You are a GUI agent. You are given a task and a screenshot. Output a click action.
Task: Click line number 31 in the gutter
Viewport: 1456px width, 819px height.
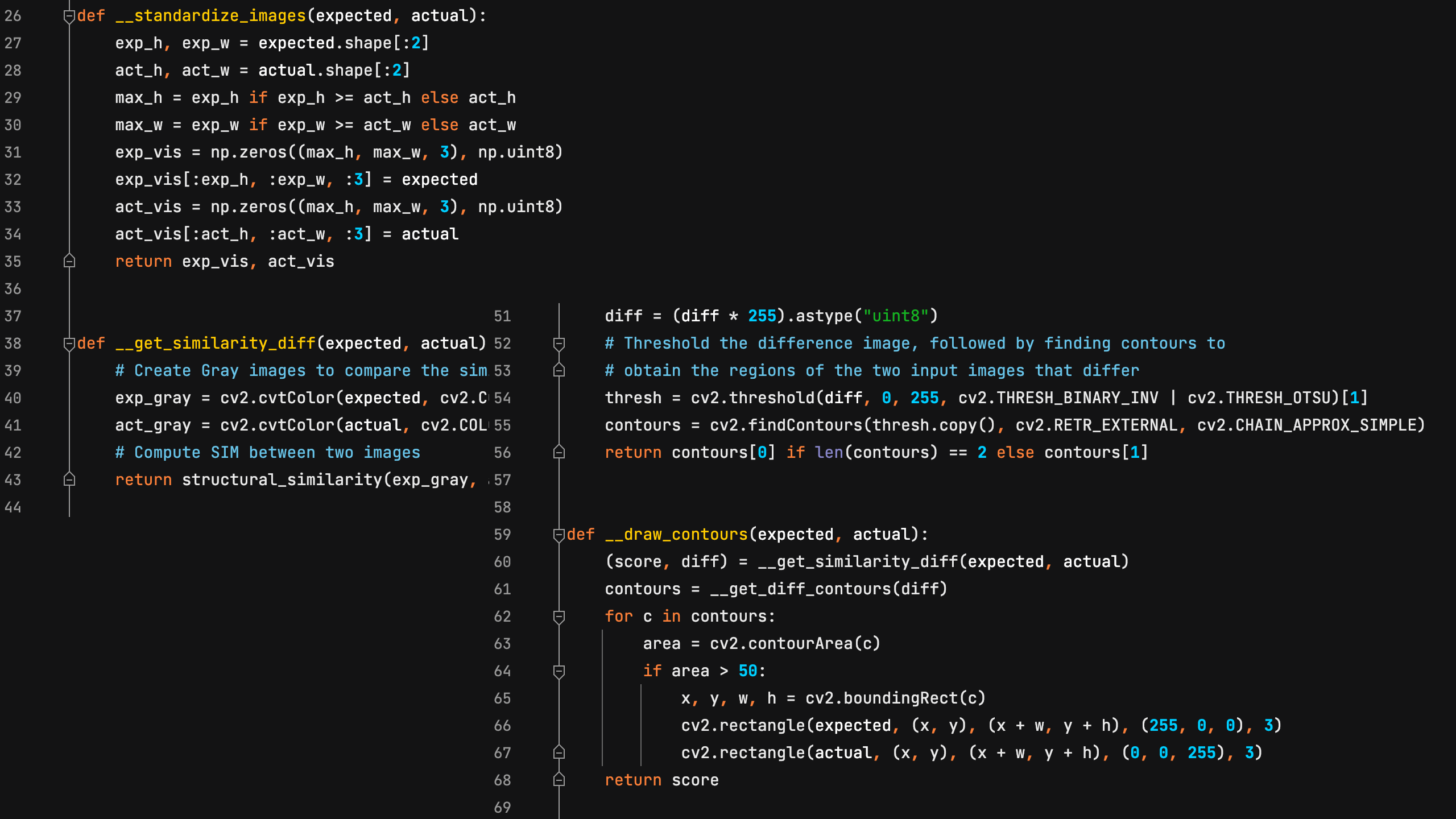pos(13,152)
